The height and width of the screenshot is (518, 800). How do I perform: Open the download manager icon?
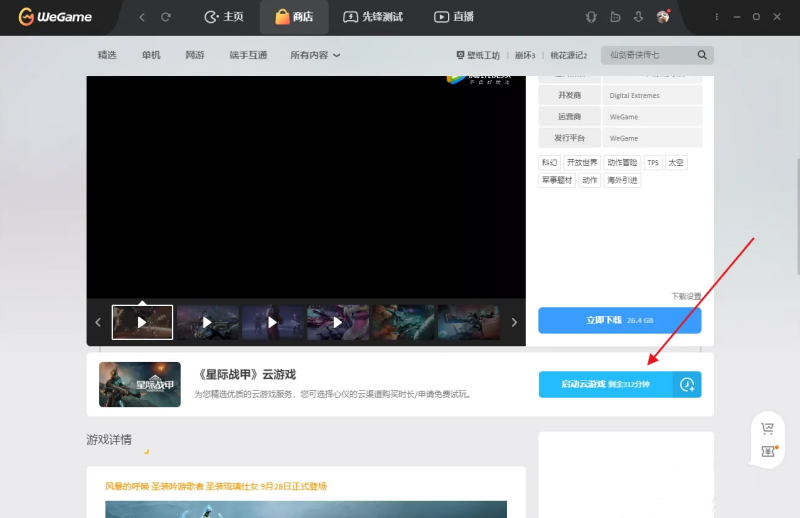click(x=638, y=17)
